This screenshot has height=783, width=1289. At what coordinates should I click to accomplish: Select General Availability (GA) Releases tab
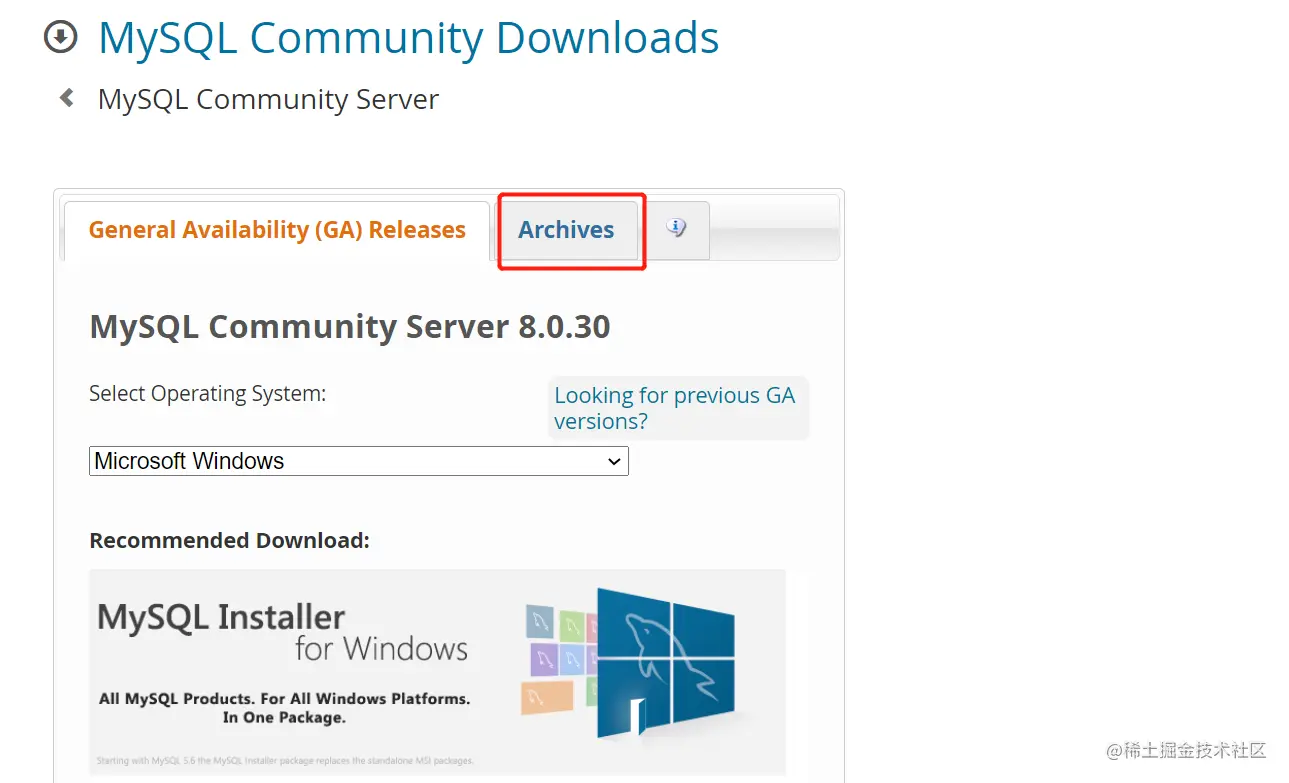click(277, 230)
